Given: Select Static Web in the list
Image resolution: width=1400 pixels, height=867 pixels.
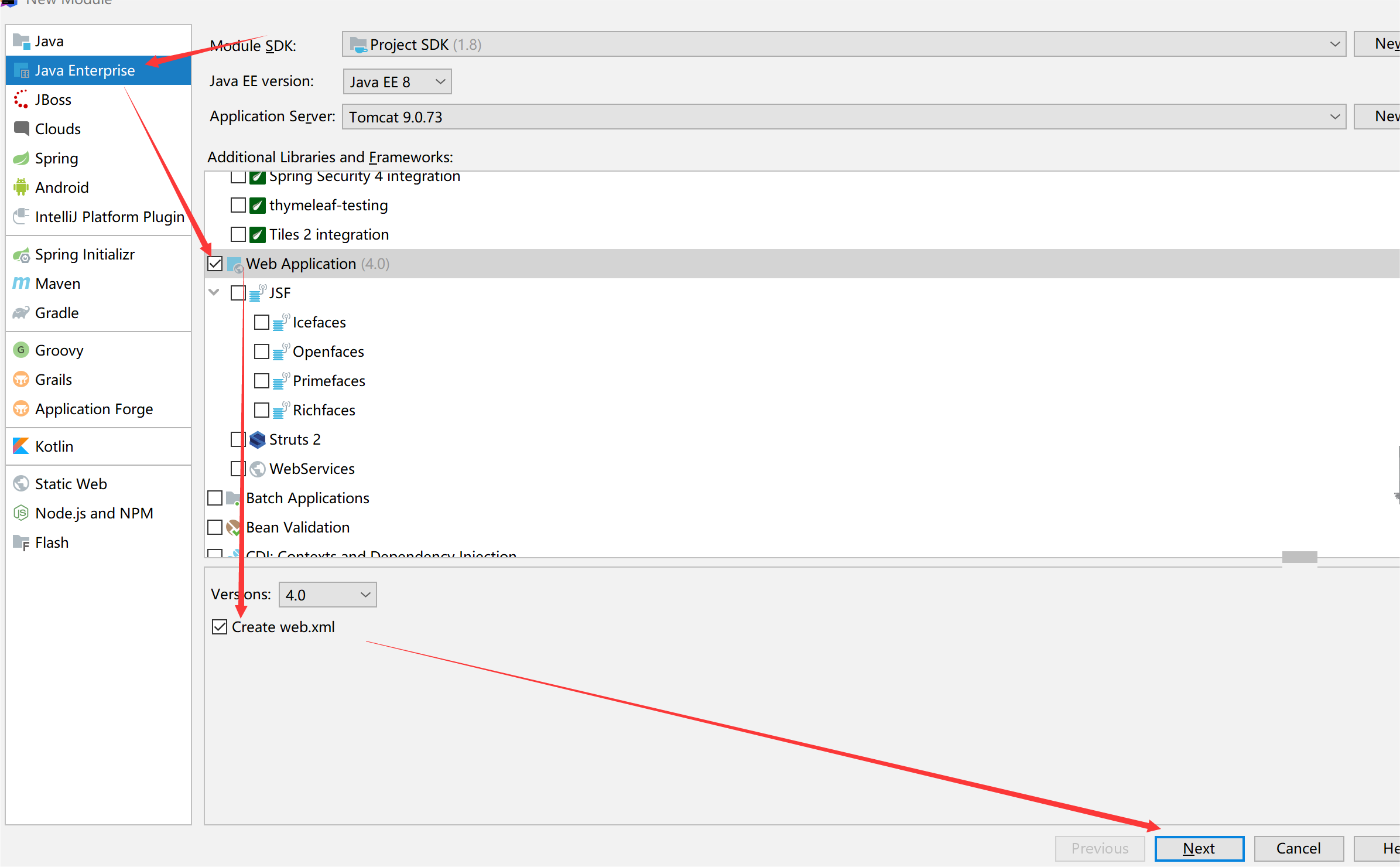Looking at the screenshot, I should [98, 484].
